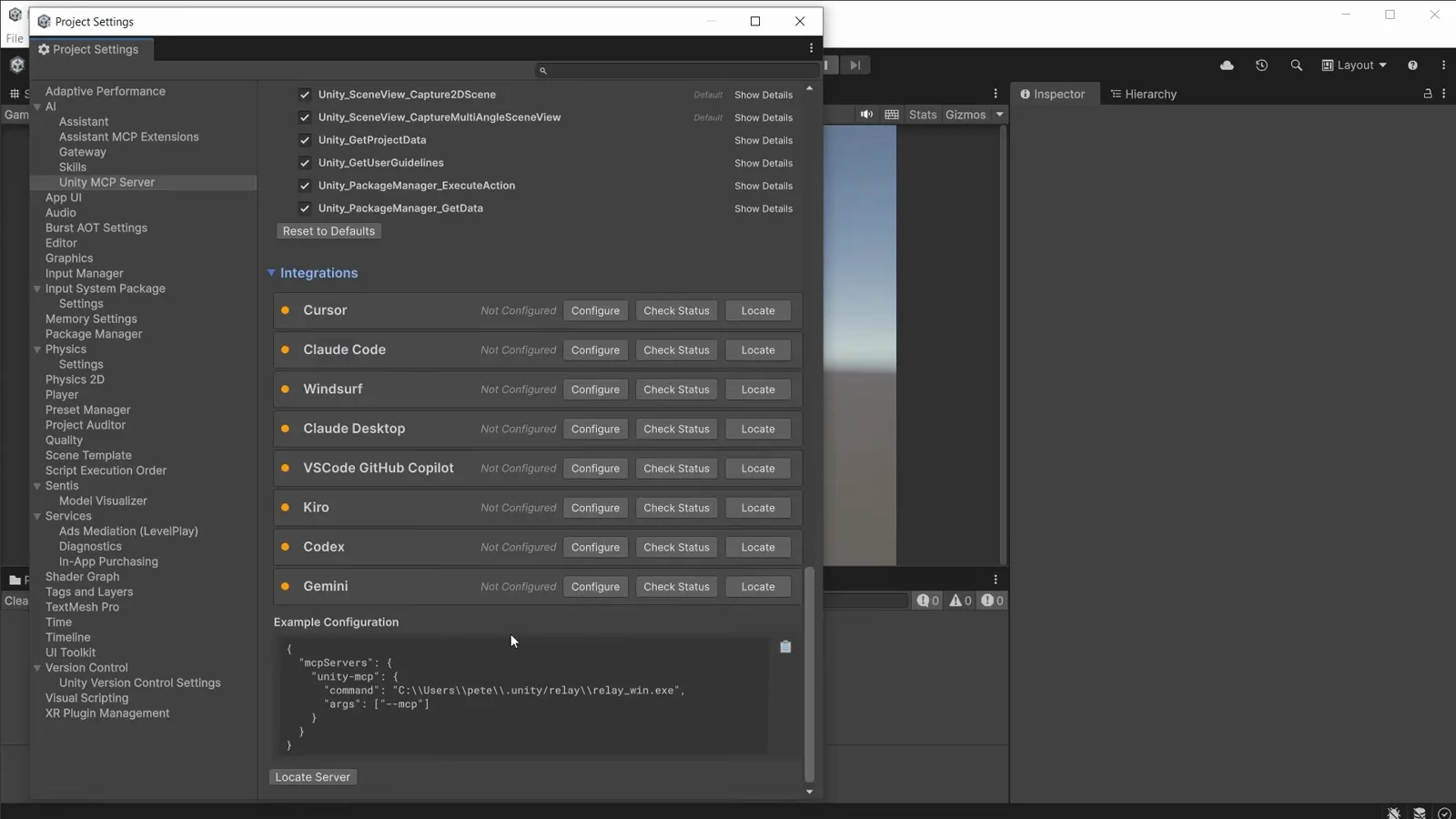The image size is (1456, 819).
Task: Open the help question mark icon
Action: (x=1412, y=66)
